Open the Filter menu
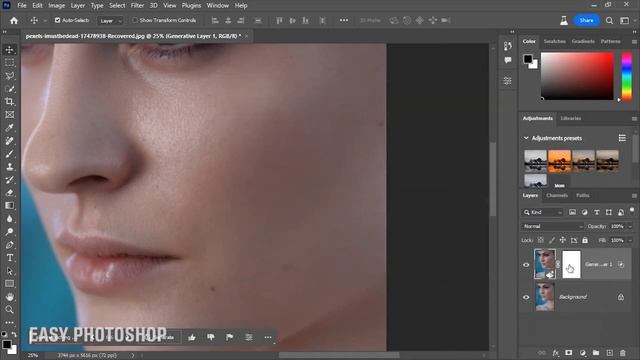 click(137, 5)
